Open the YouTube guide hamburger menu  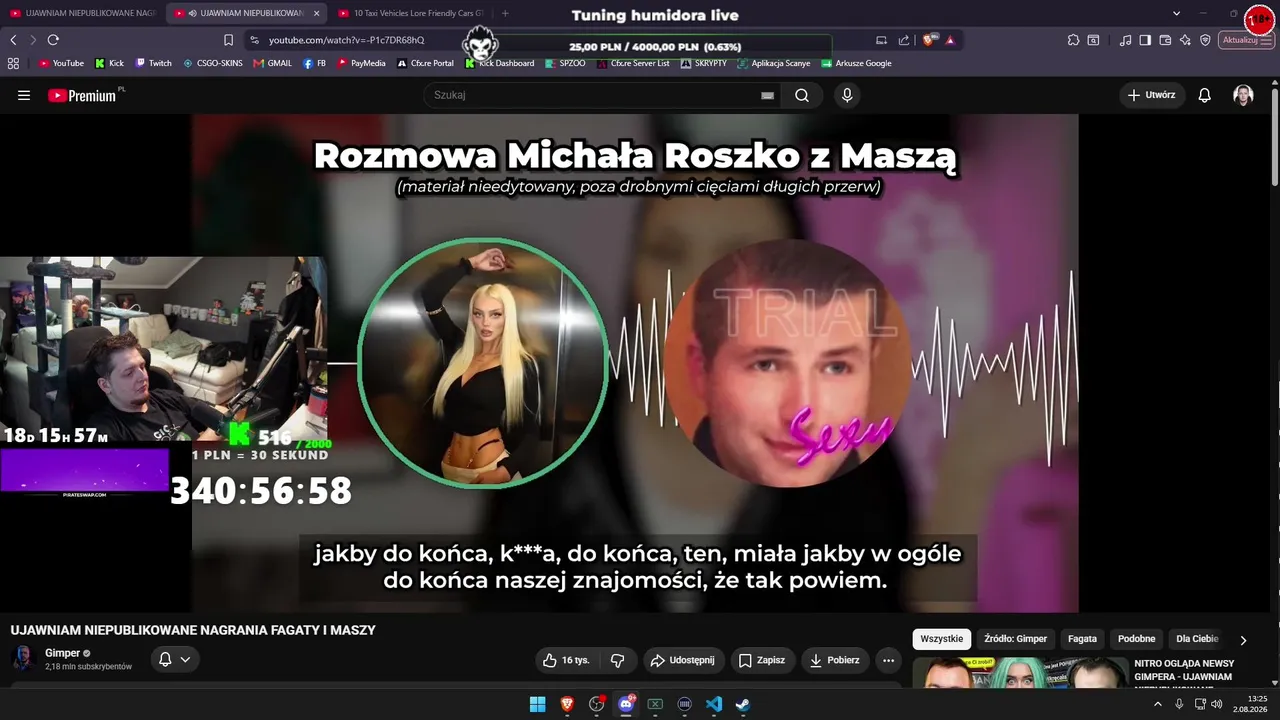24,95
